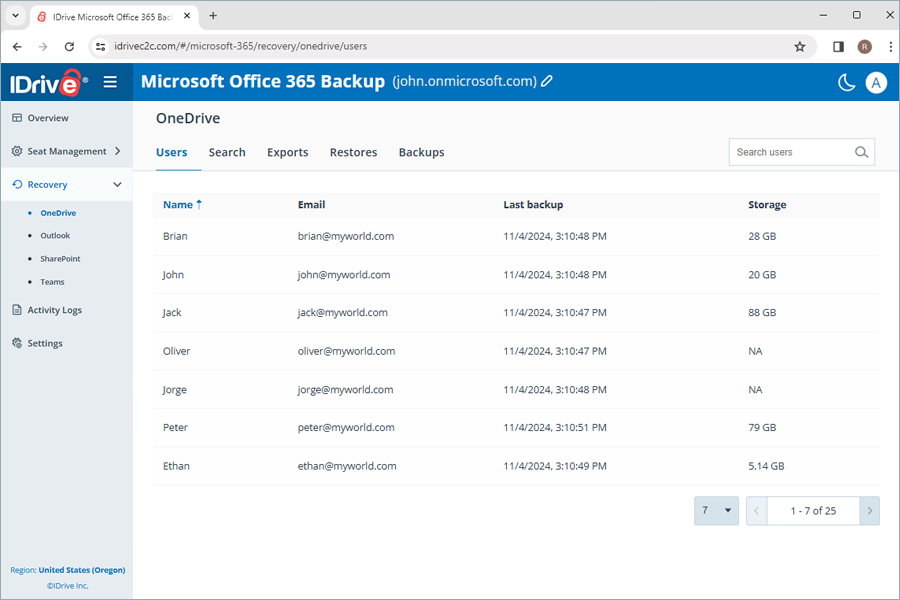Toggle Name column sort order
The width and height of the screenshot is (900, 600).
point(181,204)
